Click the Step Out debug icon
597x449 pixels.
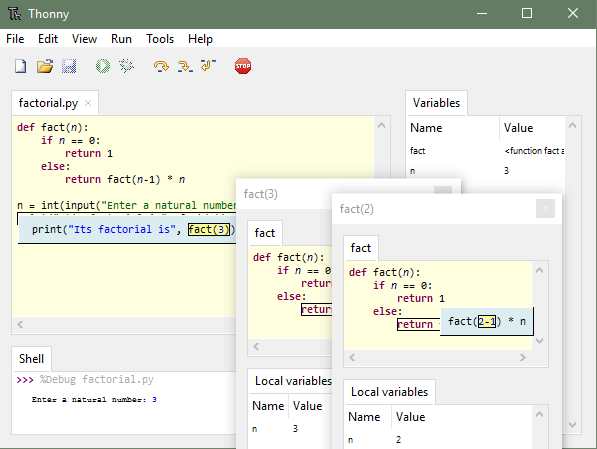pyautogui.click(x=208, y=66)
